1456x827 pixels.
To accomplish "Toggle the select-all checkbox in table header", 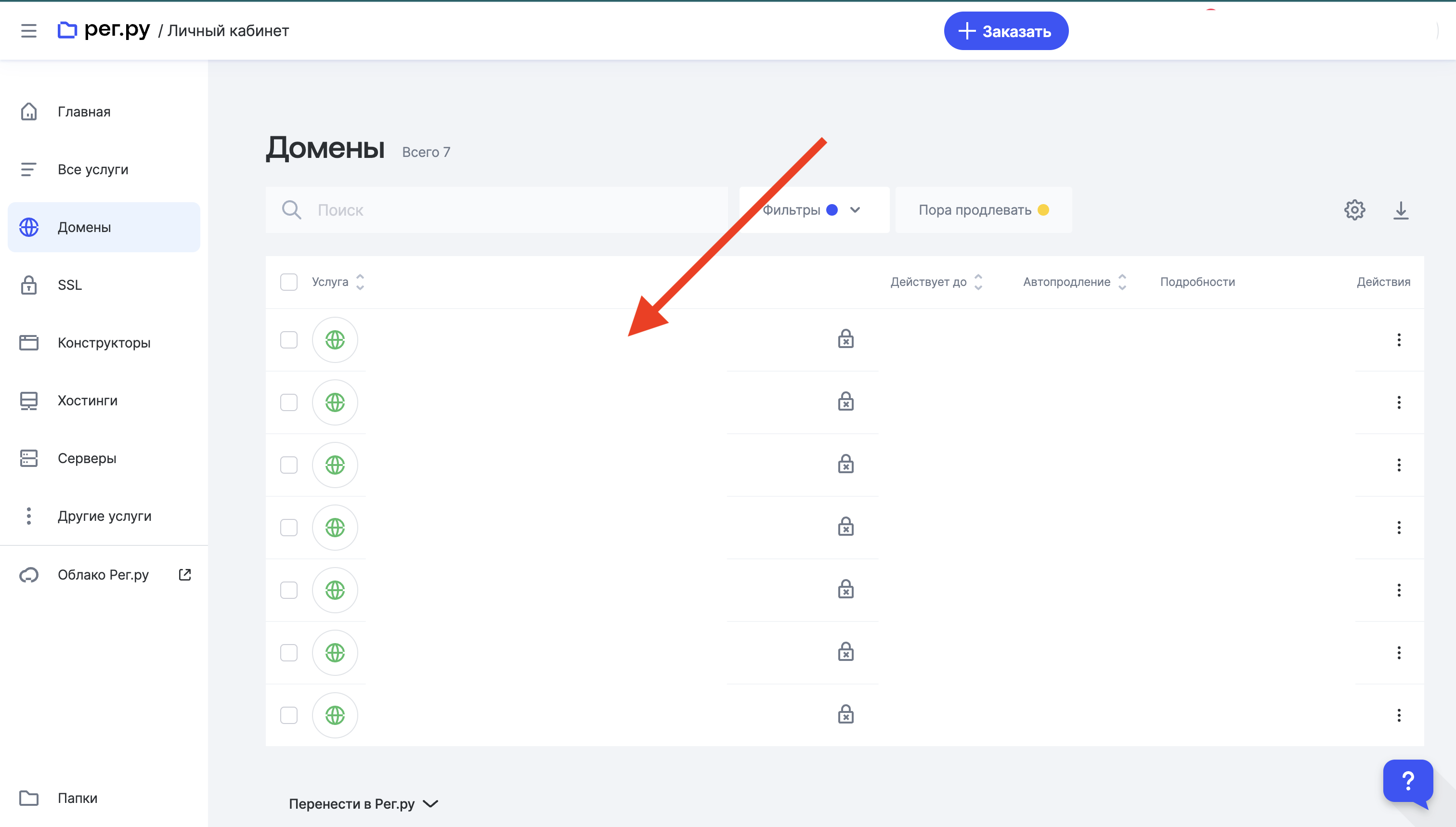I will [x=288, y=282].
